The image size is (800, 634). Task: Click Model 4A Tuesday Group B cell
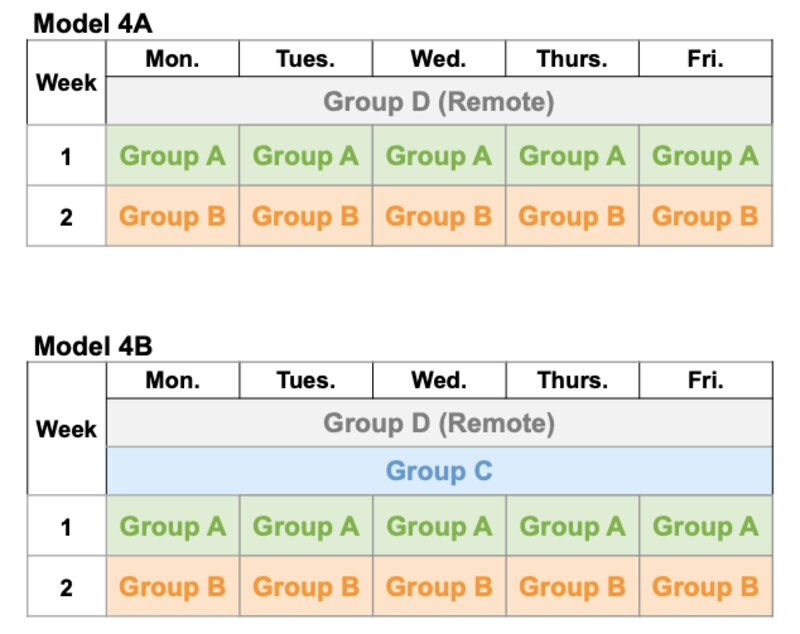pyautogui.click(x=305, y=216)
